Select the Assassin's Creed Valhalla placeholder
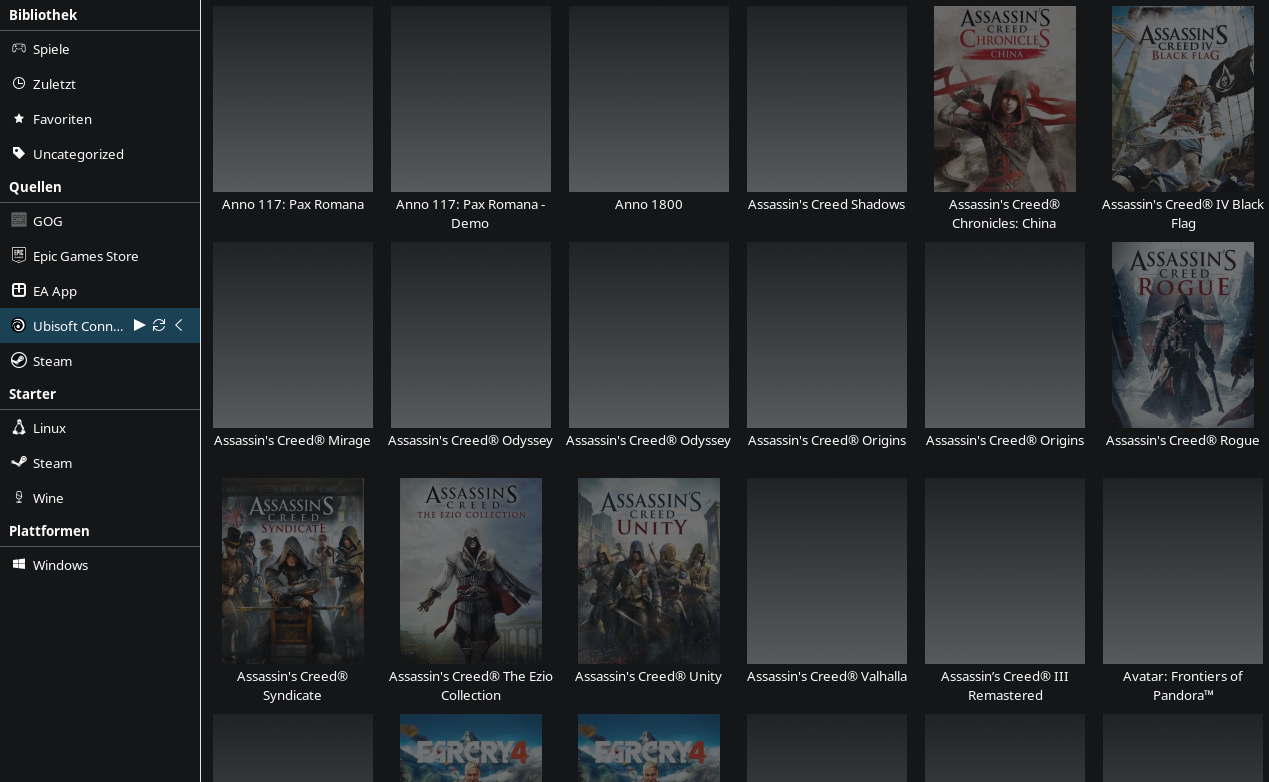The image size is (1269, 782). (x=827, y=571)
